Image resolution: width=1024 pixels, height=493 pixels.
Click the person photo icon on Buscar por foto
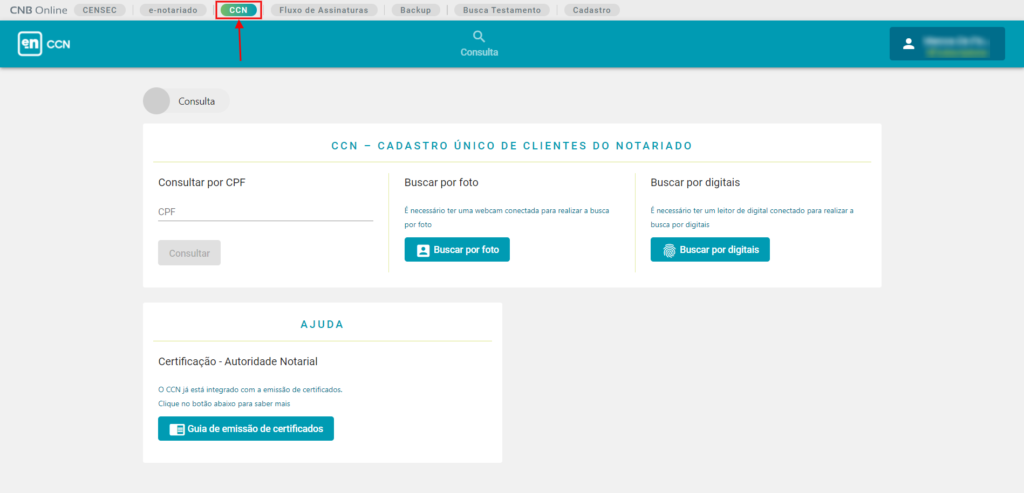pos(423,250)
